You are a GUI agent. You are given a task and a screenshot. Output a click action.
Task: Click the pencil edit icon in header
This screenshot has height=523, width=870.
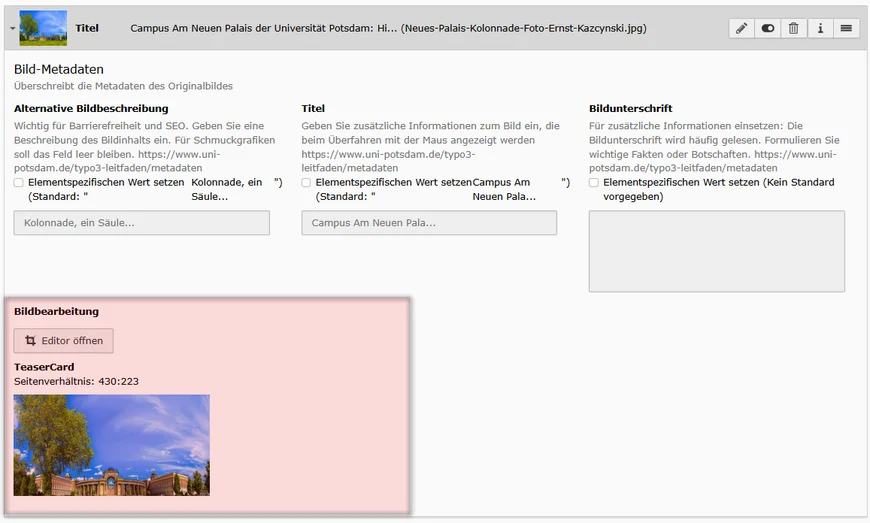[741, 28]
